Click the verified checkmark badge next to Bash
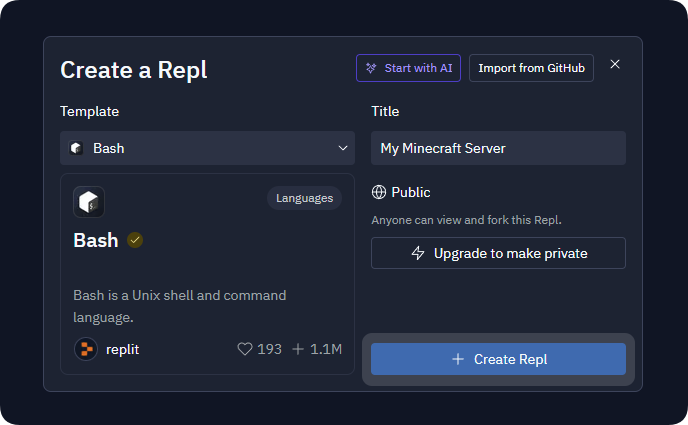The height and width of the screenshot is (425, 688). (x=135, y=240)
